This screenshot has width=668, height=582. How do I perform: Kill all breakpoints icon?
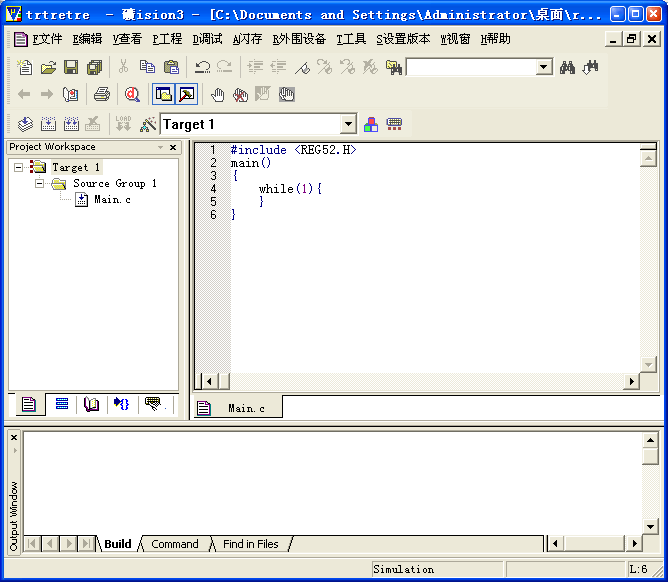tap(241, 94)
